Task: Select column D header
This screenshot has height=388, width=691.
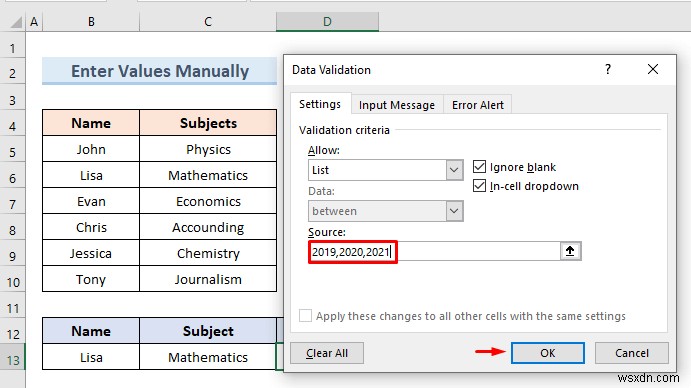Action: [x=327, y=22]
